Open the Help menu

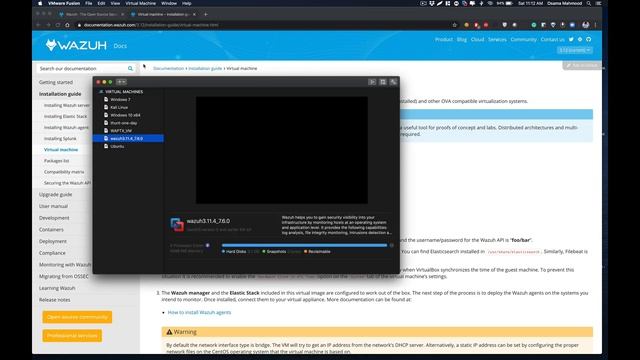coord(187,3)
